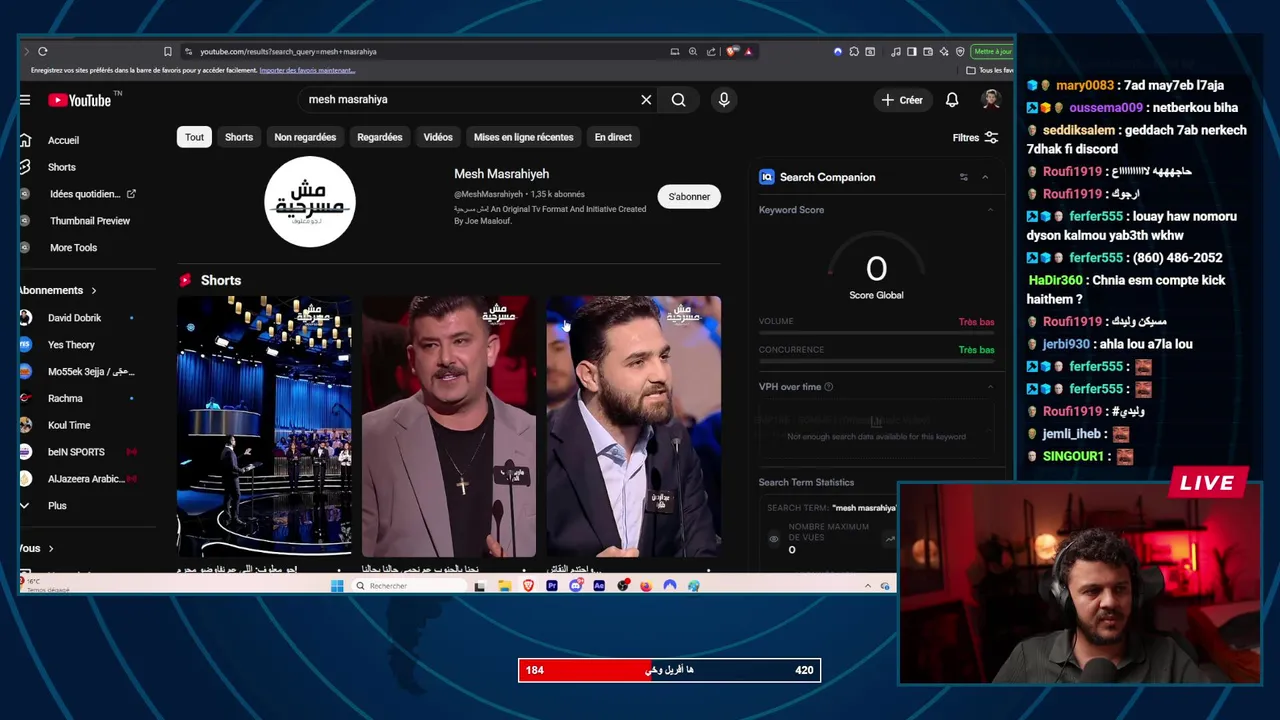Open Yes Theory subscription
Image resolution: width=1280 pixels, height=720 pixels.
71,345
